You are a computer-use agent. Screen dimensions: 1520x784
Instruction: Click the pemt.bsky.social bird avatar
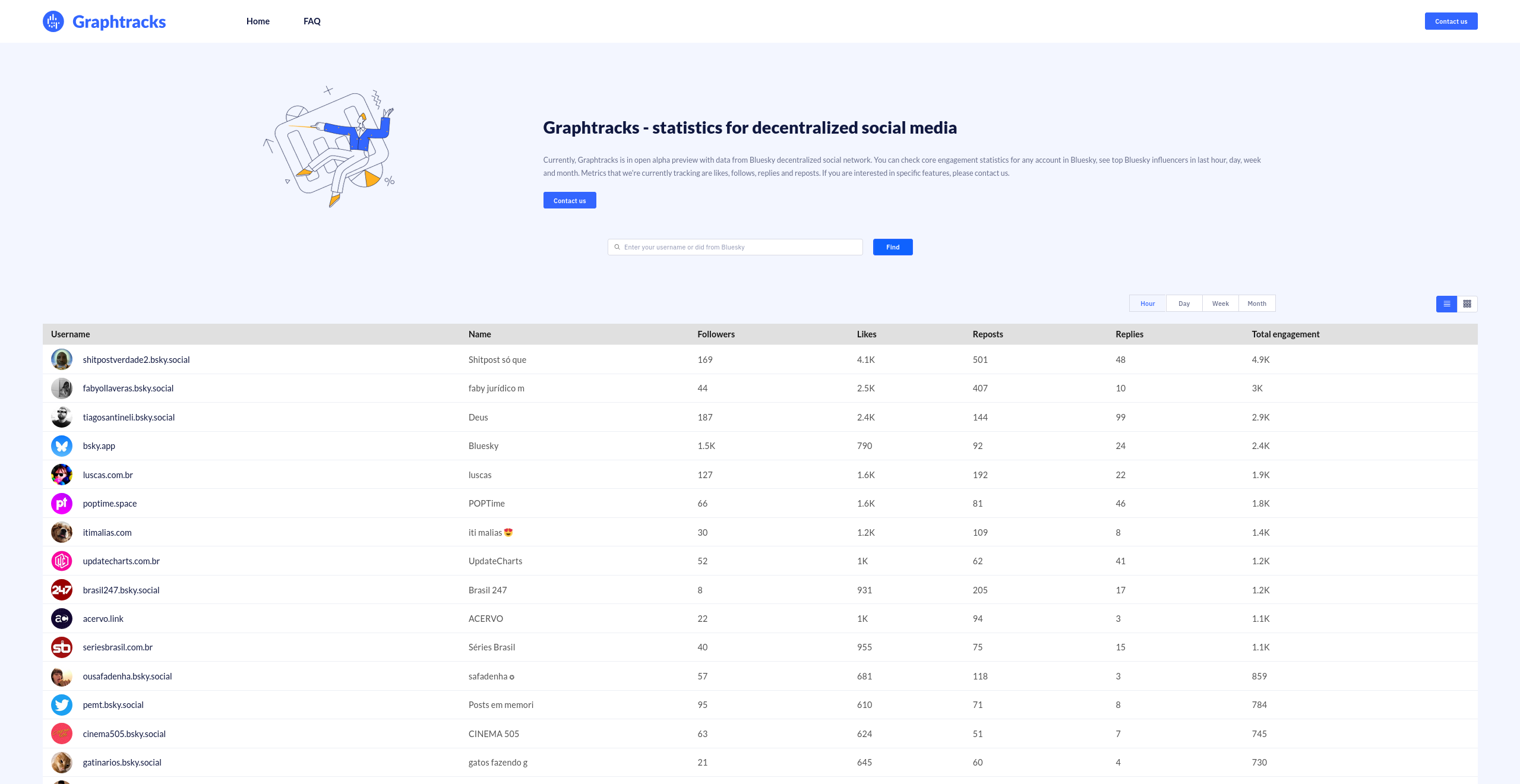(x=62, y=705)
